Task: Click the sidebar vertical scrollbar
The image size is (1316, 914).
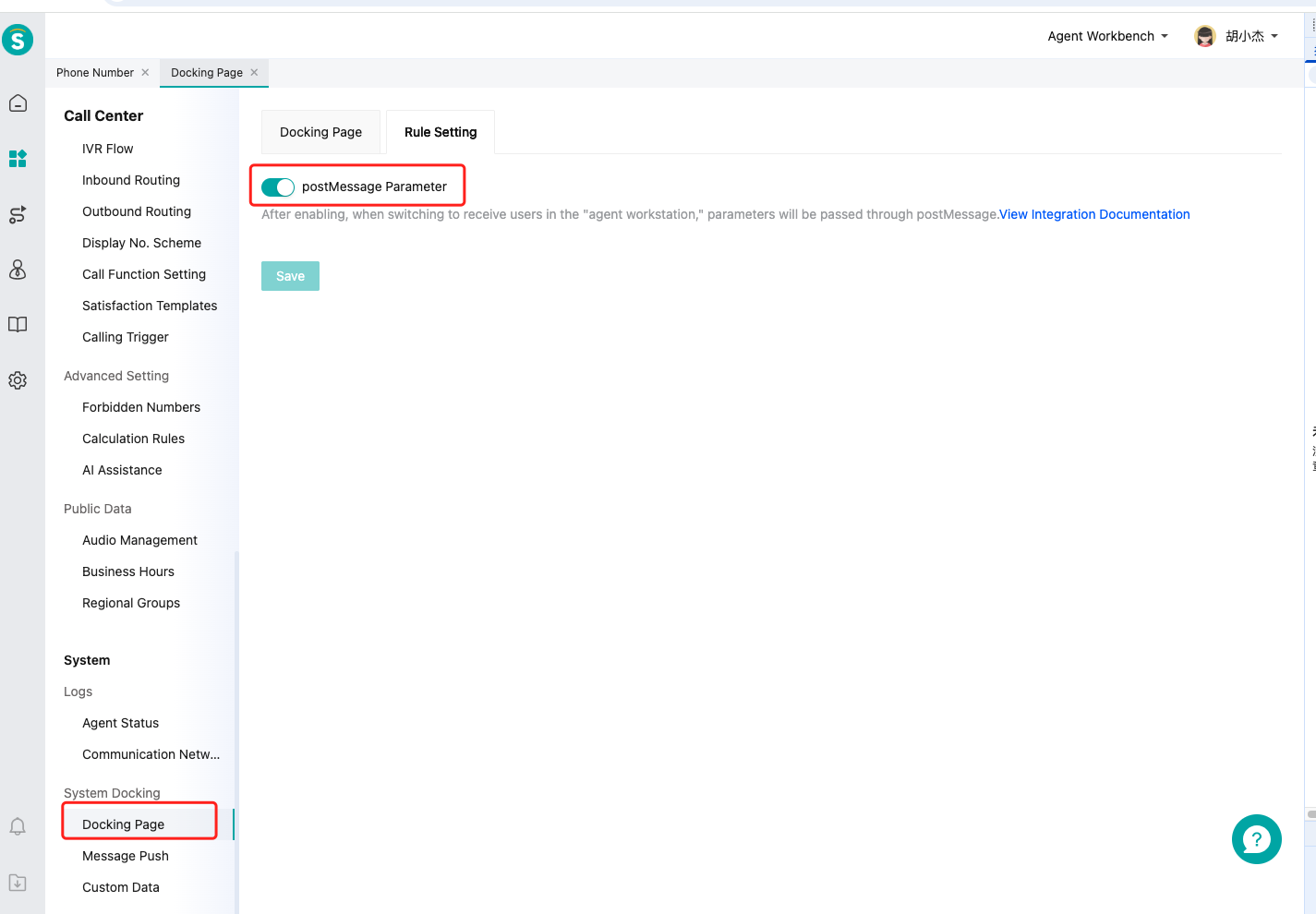Action: (x=236, y=732)
